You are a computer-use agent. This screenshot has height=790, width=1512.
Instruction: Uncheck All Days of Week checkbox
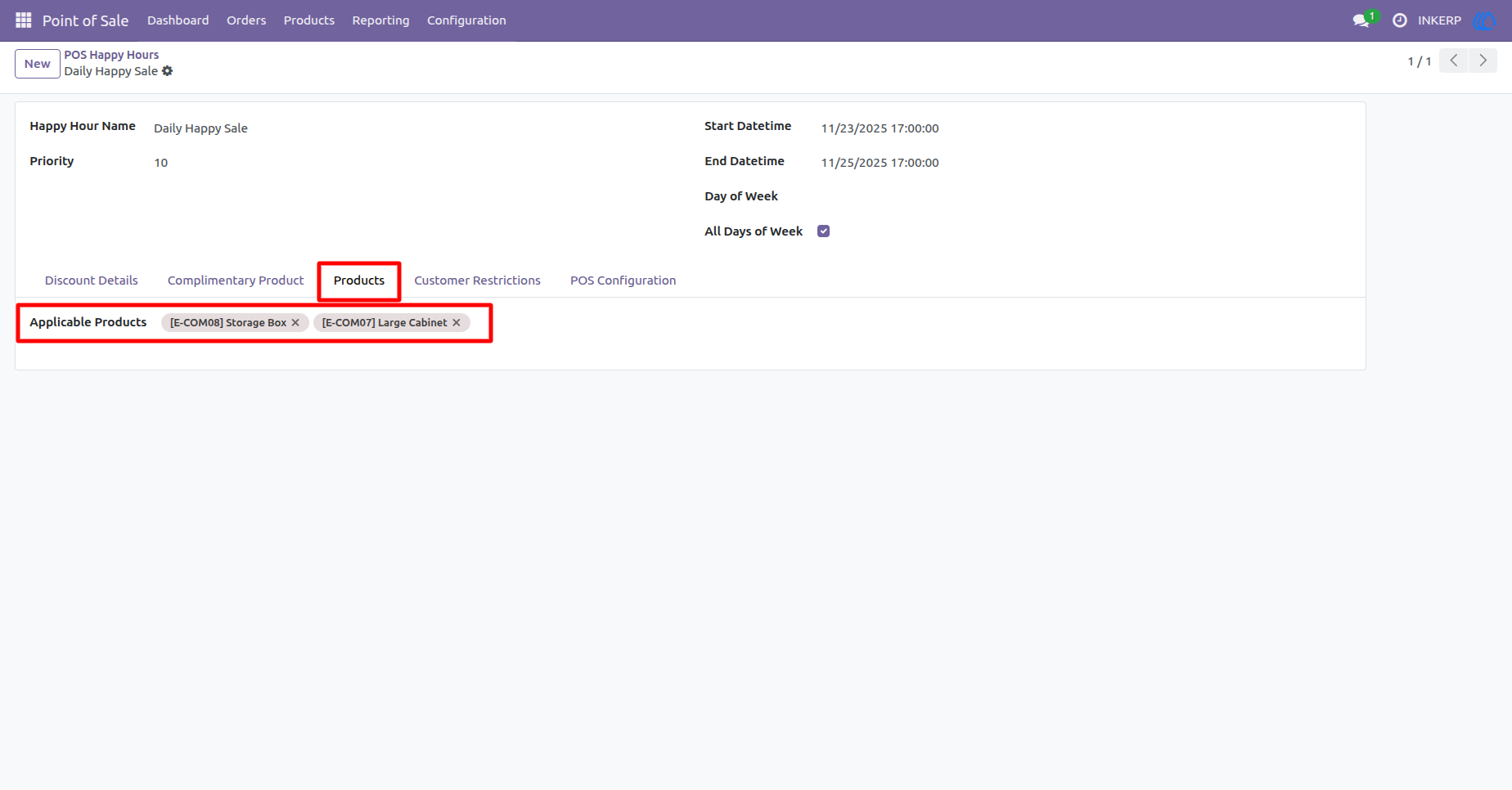click(x=824, y=231)
